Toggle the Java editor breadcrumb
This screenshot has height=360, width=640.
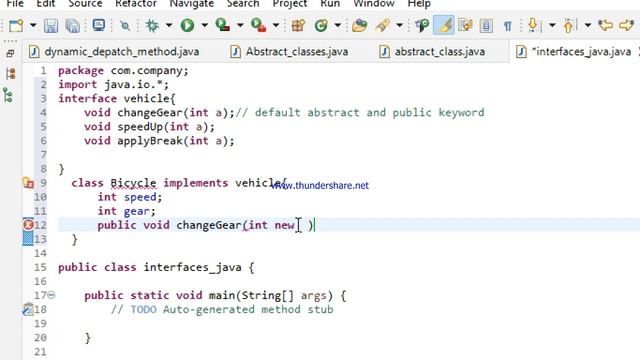point(422,25)
